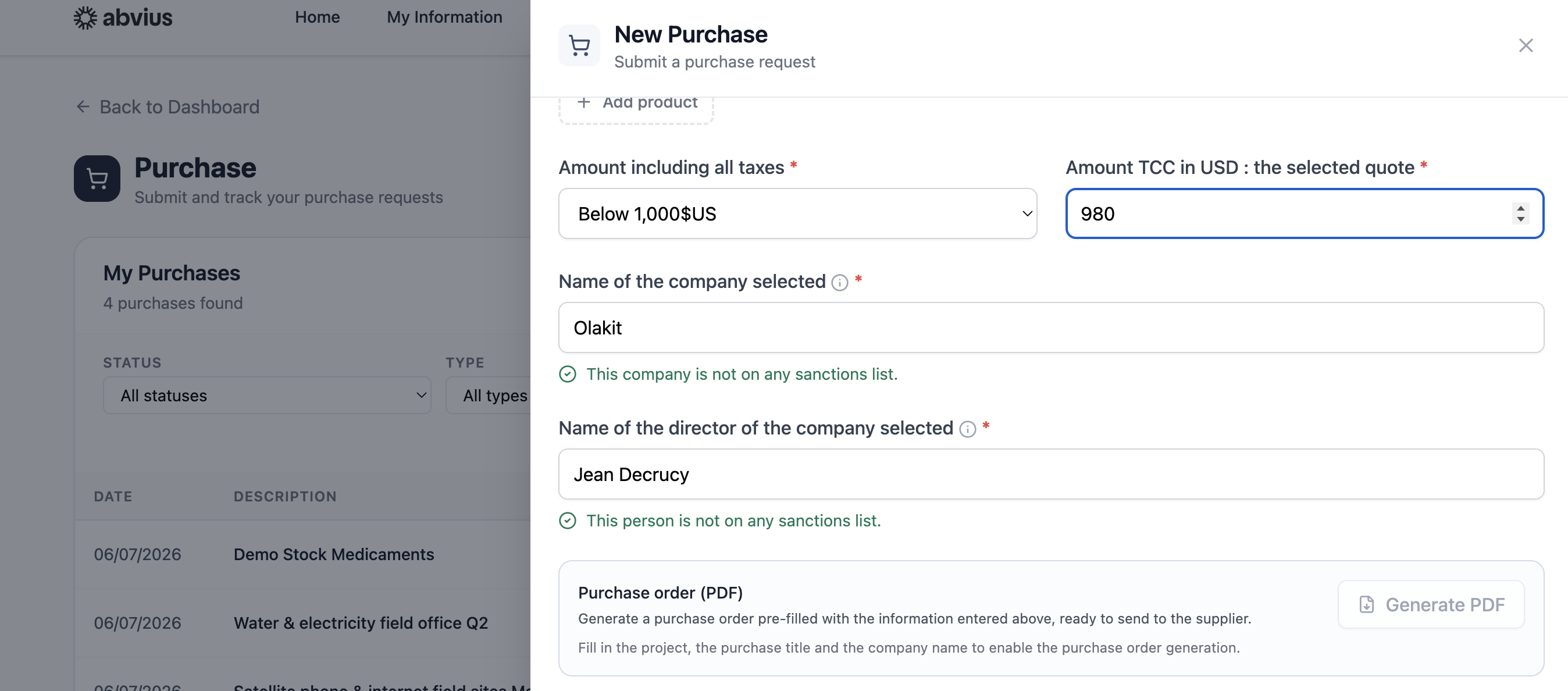Click the Purchase order (PDF) heading
The image size is (1568, 691).
660,592
